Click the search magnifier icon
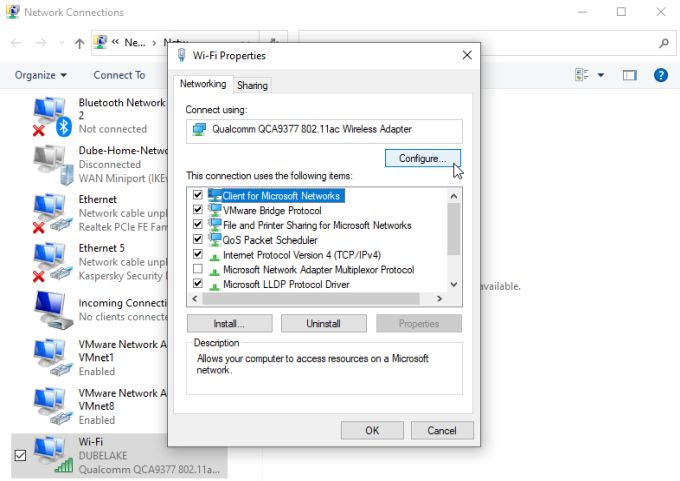Screen dimensions: 680x481 [x=664, y=43]
